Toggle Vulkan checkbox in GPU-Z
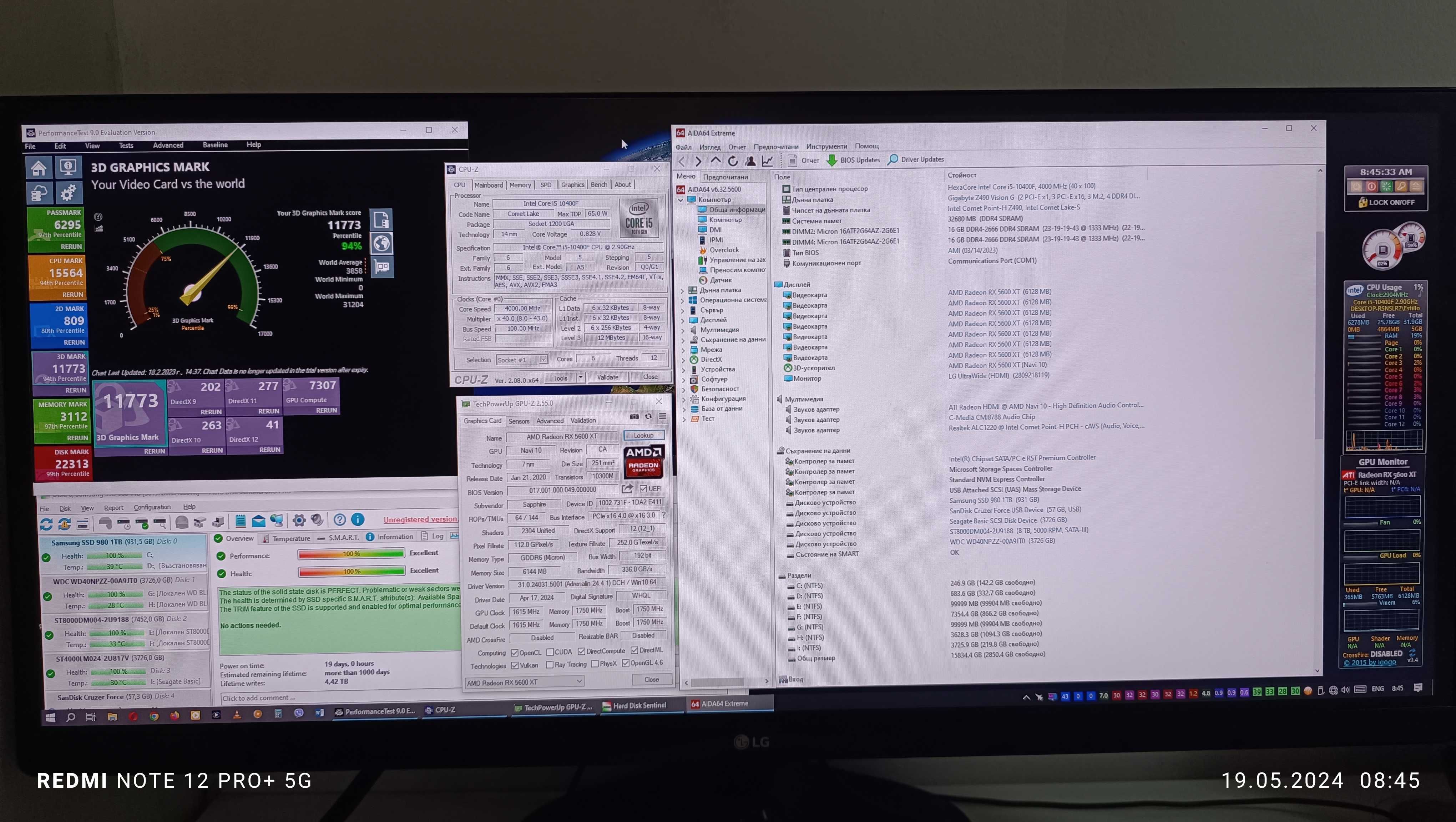This screenshot has height=822, width=1456. coord(515,665)
